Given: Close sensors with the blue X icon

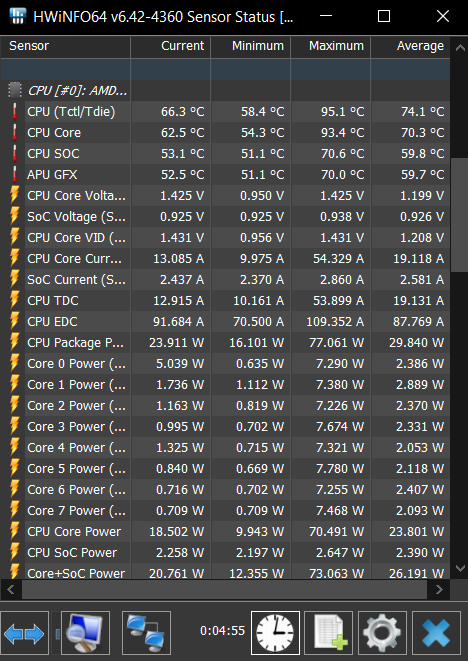Looking at the screenshot, I should pyautogui.click(x=436, y=633).
